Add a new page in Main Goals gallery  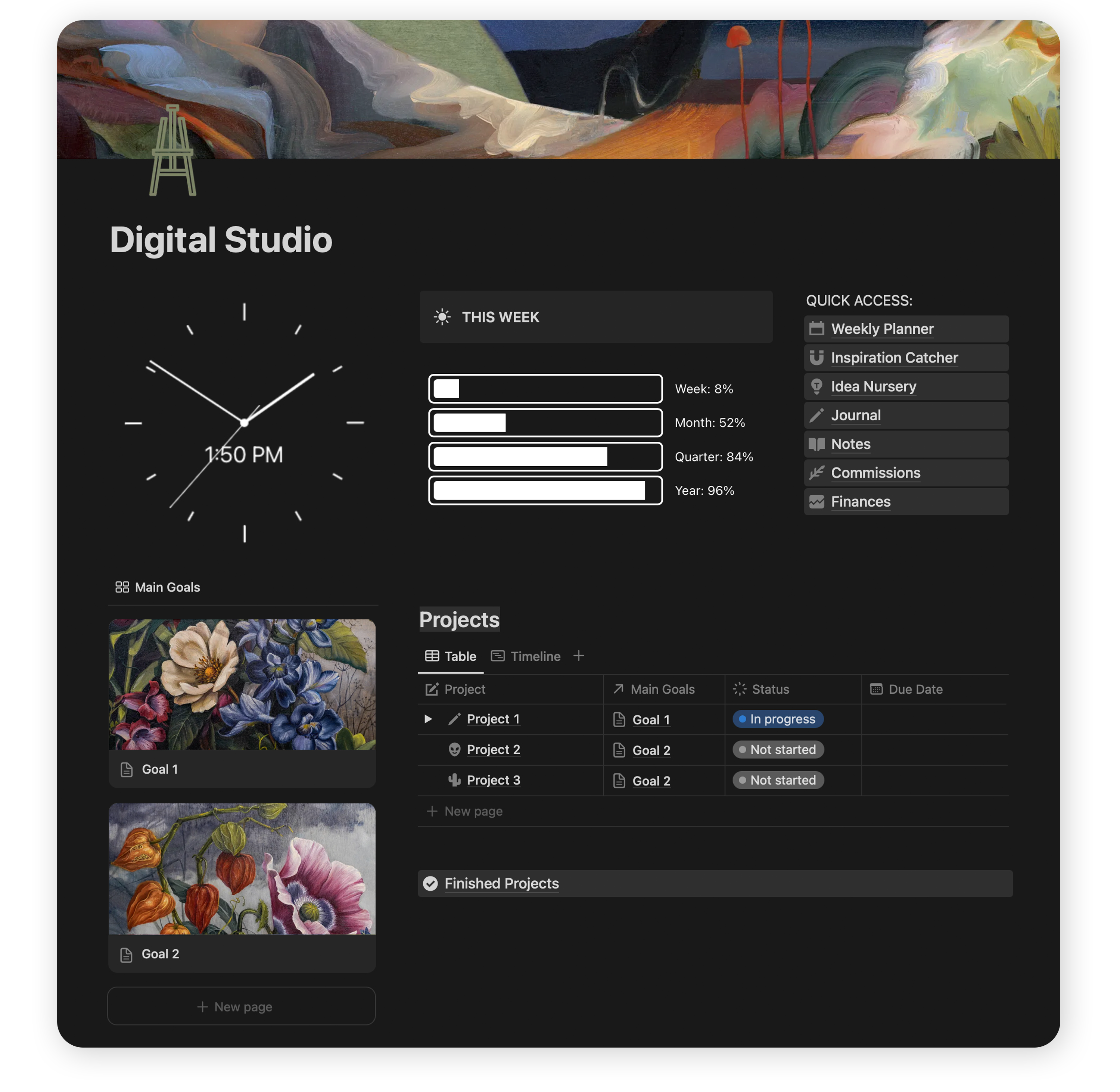pyautogui.click(x=241, y=1006)
